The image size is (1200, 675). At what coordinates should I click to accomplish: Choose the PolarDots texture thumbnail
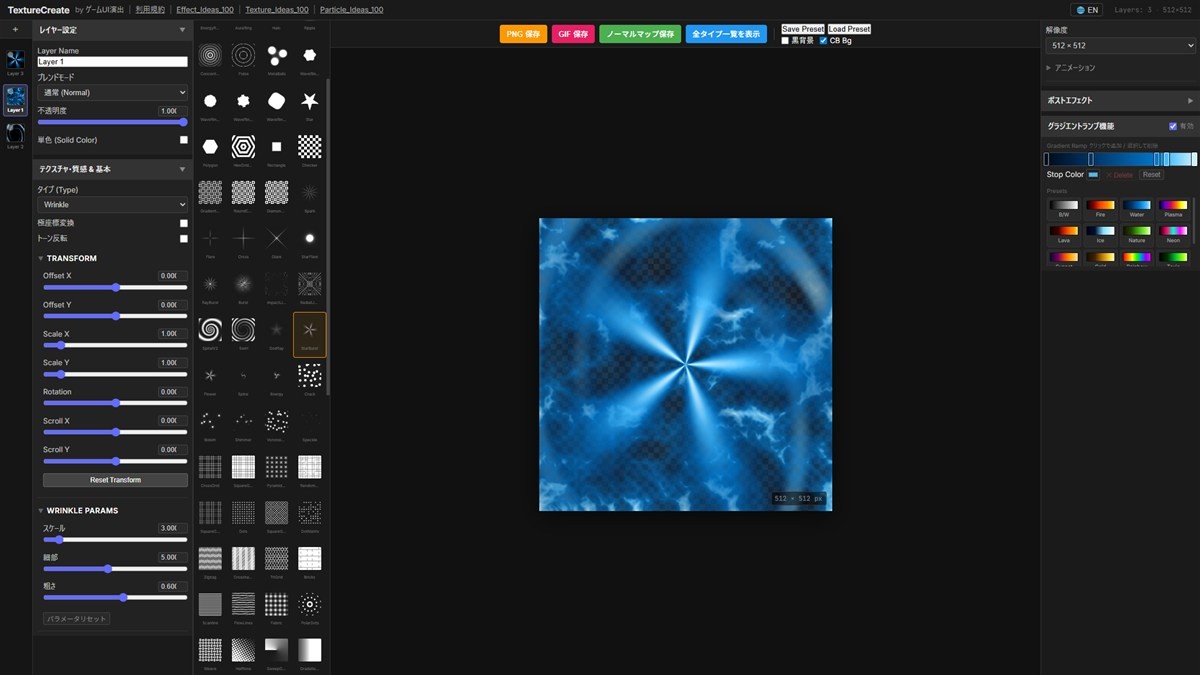click(x=310, y=604)
